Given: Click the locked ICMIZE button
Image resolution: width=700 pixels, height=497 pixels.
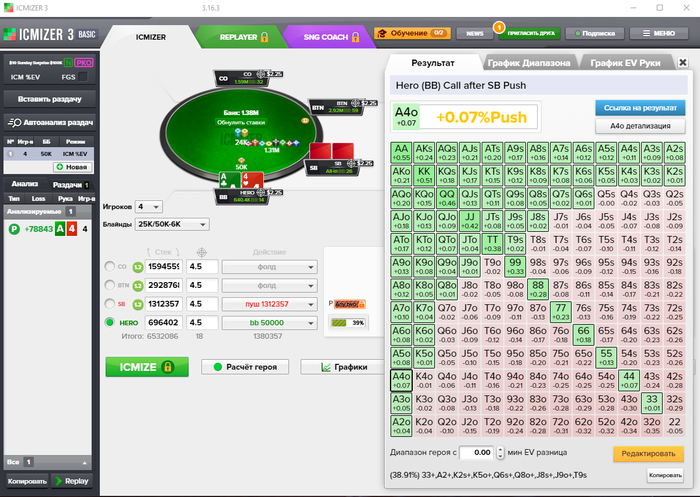Looking at the screenshot, I should click(x=147, y=367).
